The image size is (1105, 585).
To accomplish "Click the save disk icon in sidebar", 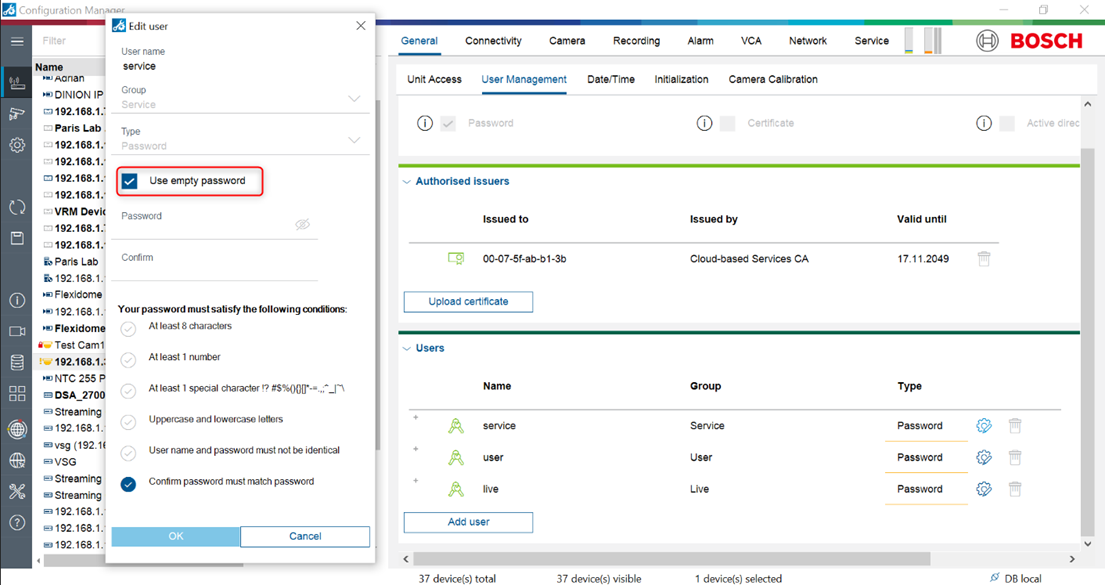I will (17, 238).
